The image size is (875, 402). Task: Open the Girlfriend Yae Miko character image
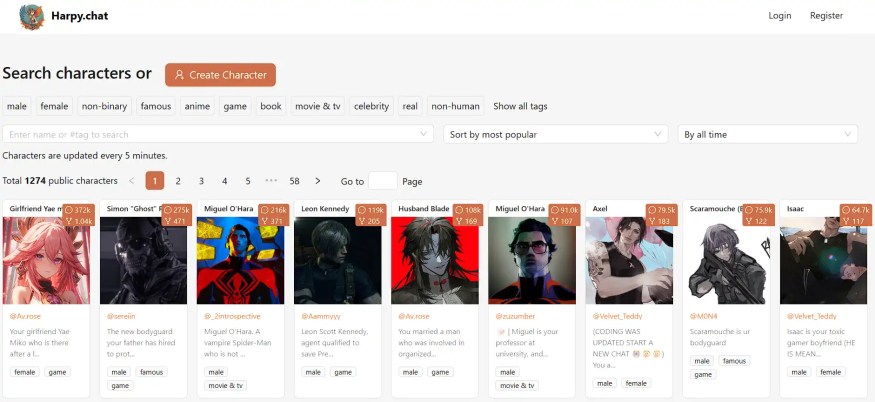pos(46,260)
